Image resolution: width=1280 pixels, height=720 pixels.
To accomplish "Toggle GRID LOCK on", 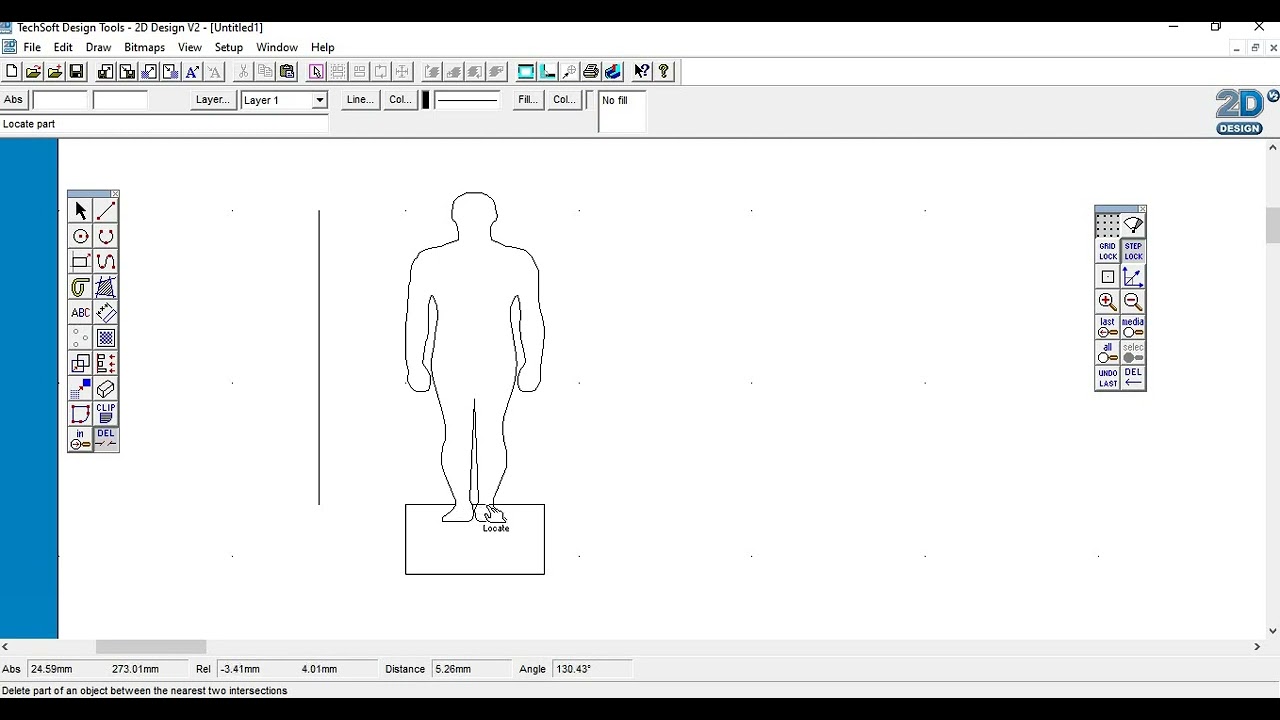I will click(1108, 251).
